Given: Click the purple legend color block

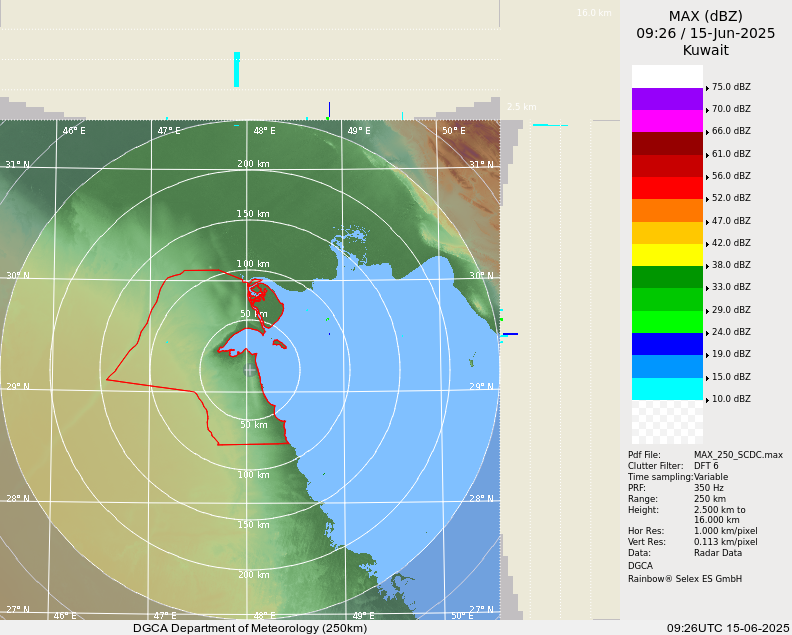Looking at the screenshot, I should (667, 99).
